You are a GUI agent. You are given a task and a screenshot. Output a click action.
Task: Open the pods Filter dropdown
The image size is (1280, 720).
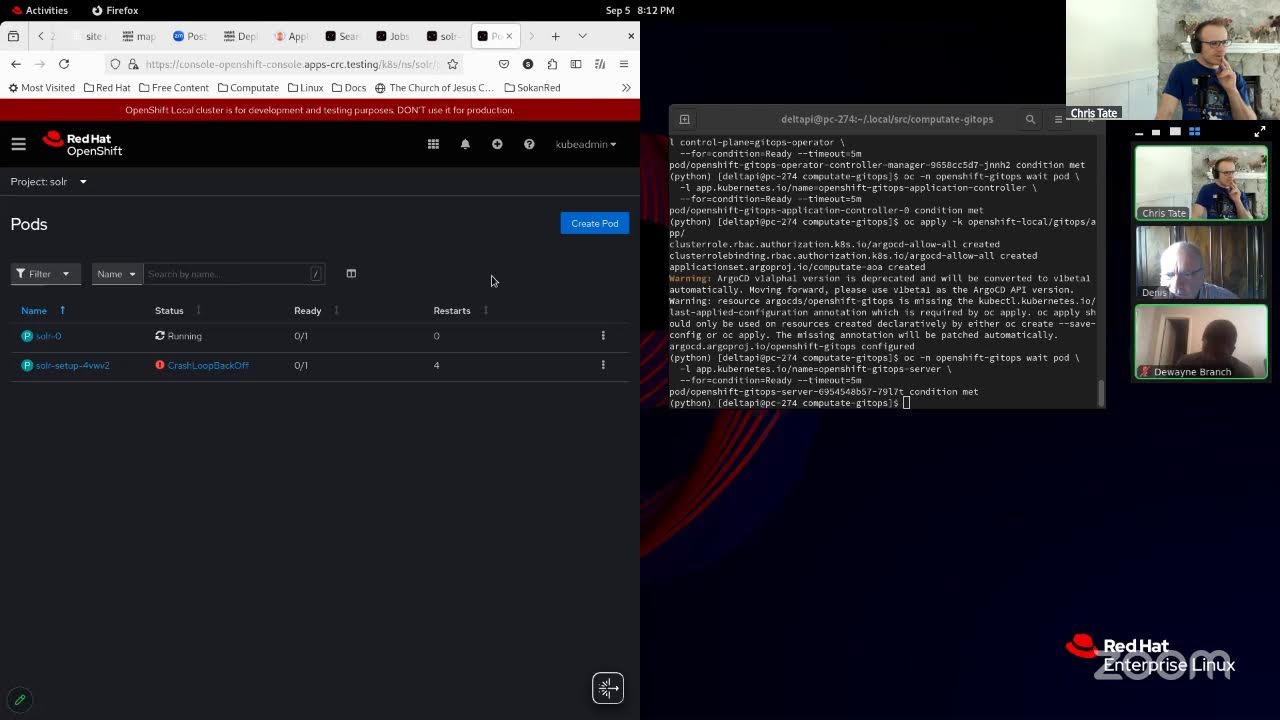[45, 274]
